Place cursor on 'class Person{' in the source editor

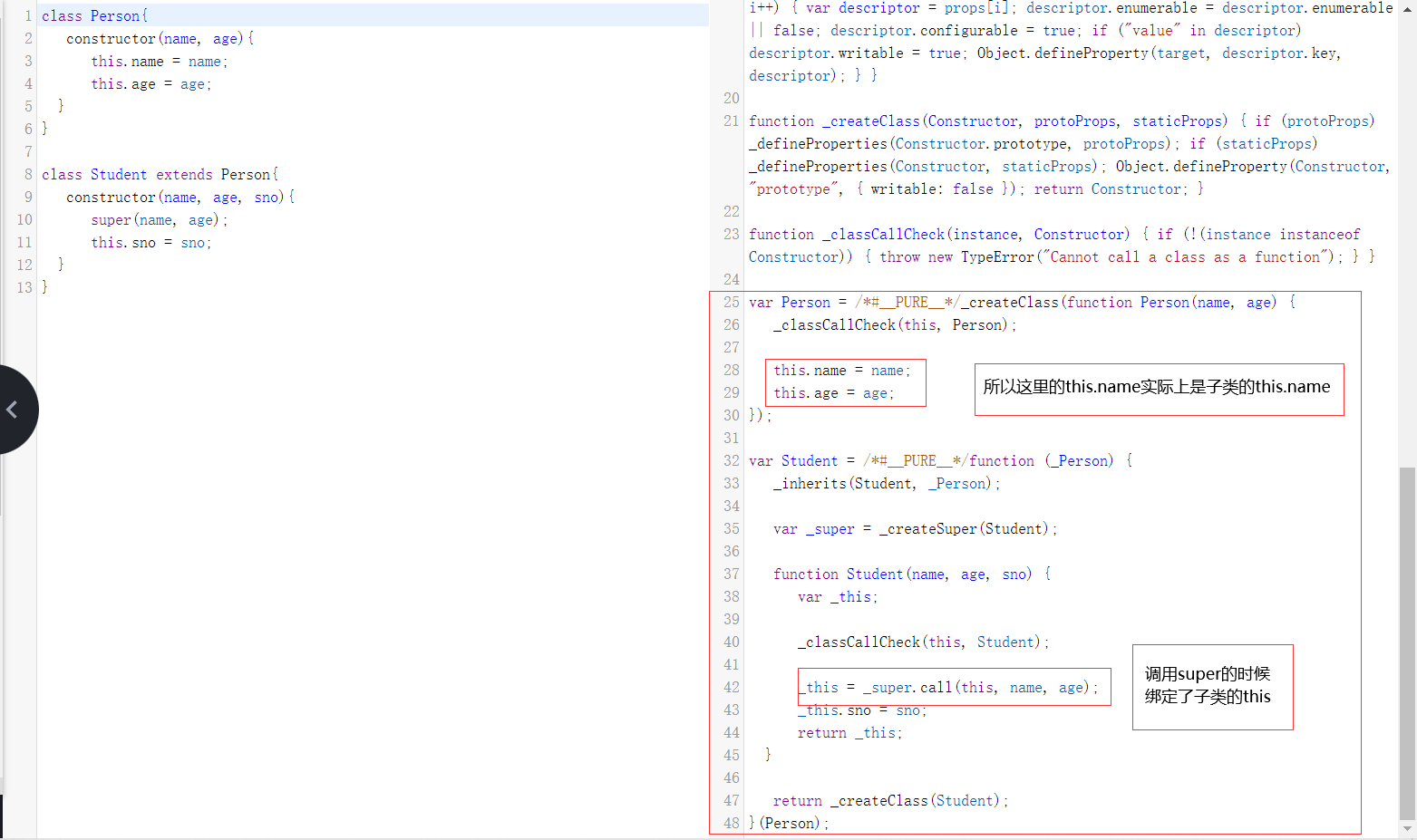click(95, 15)
